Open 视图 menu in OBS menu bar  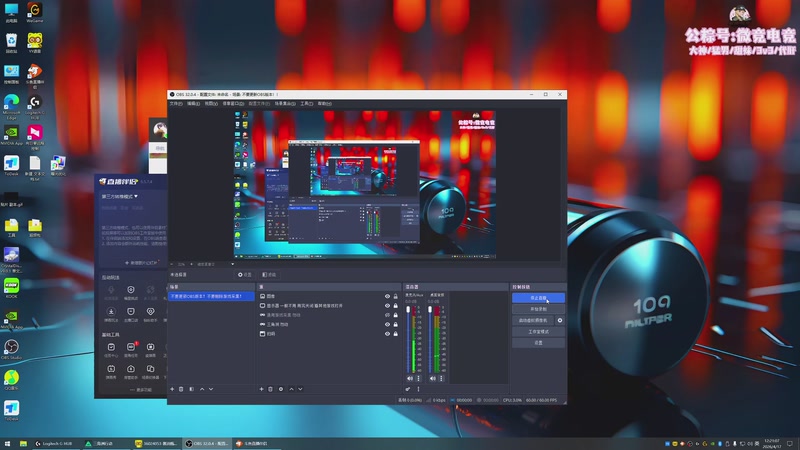click(211, 104)
